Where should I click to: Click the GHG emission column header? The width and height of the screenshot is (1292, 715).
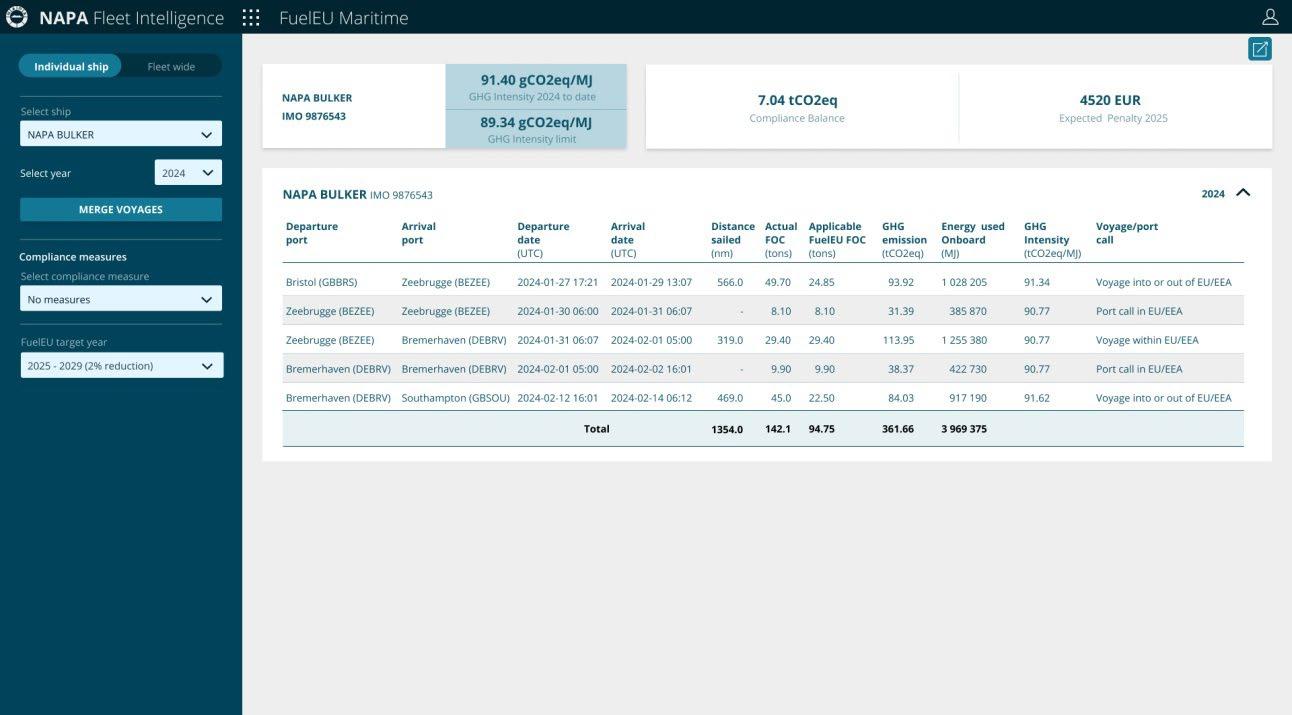point(904,240)
